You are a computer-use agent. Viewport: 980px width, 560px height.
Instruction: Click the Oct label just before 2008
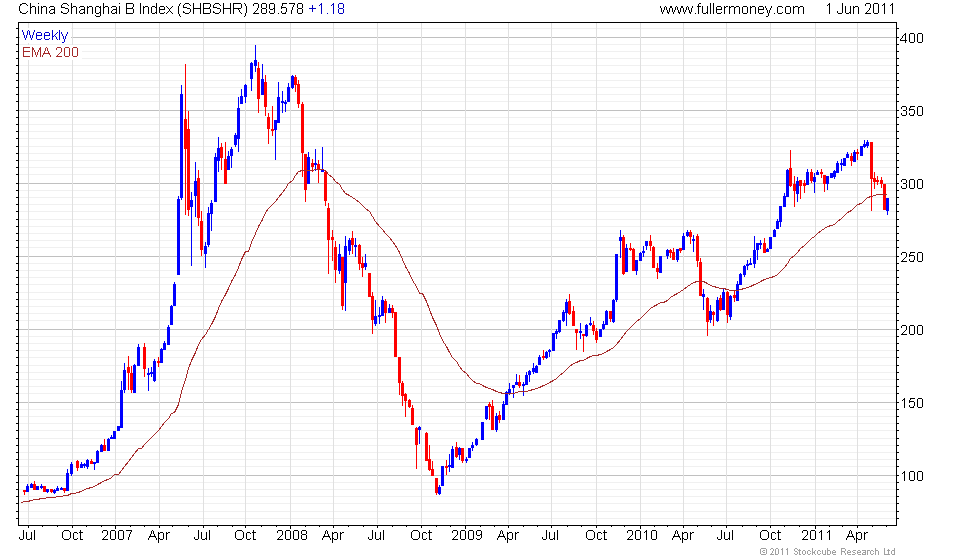point(245,536)
